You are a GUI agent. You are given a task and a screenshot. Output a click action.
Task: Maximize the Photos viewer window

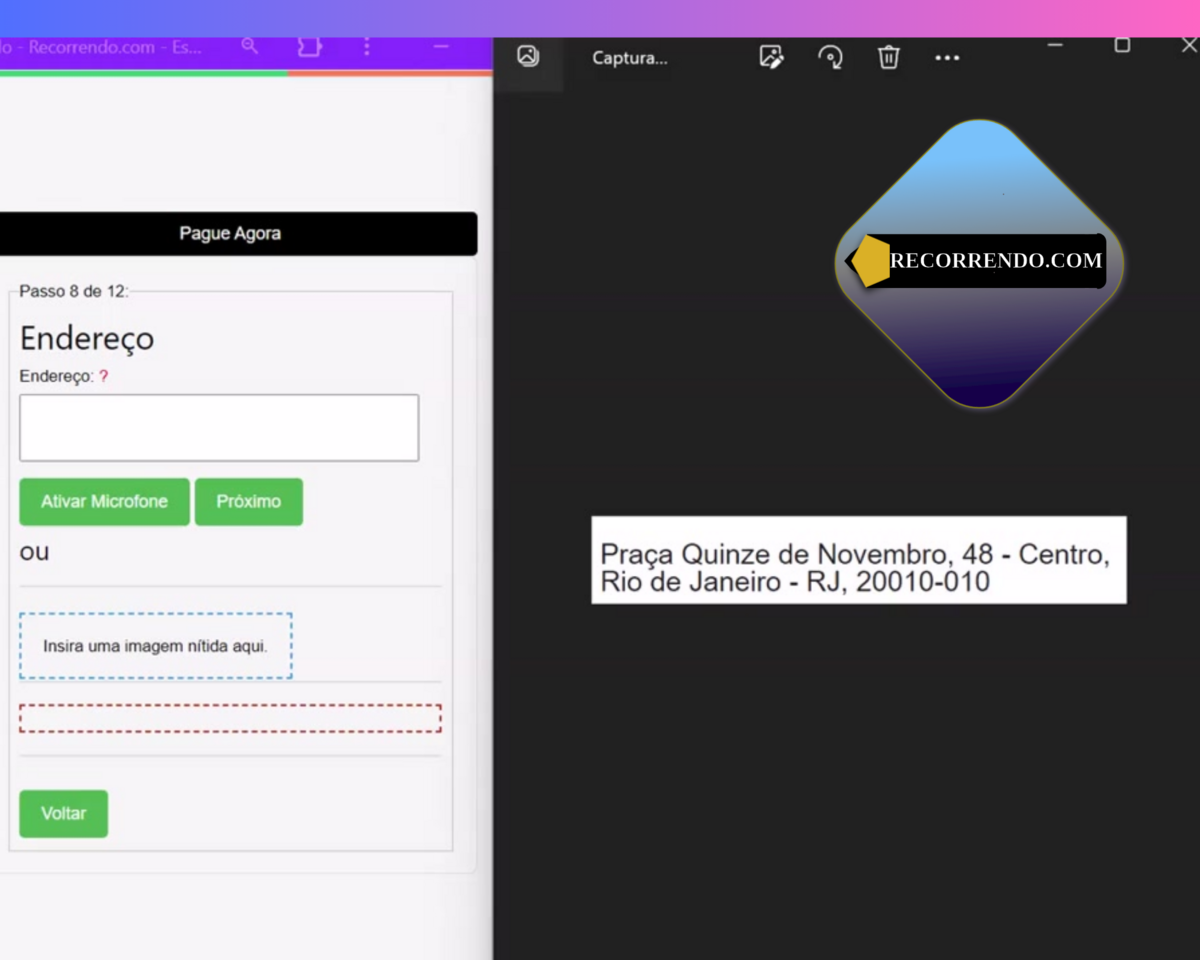tap(1122, 45)
